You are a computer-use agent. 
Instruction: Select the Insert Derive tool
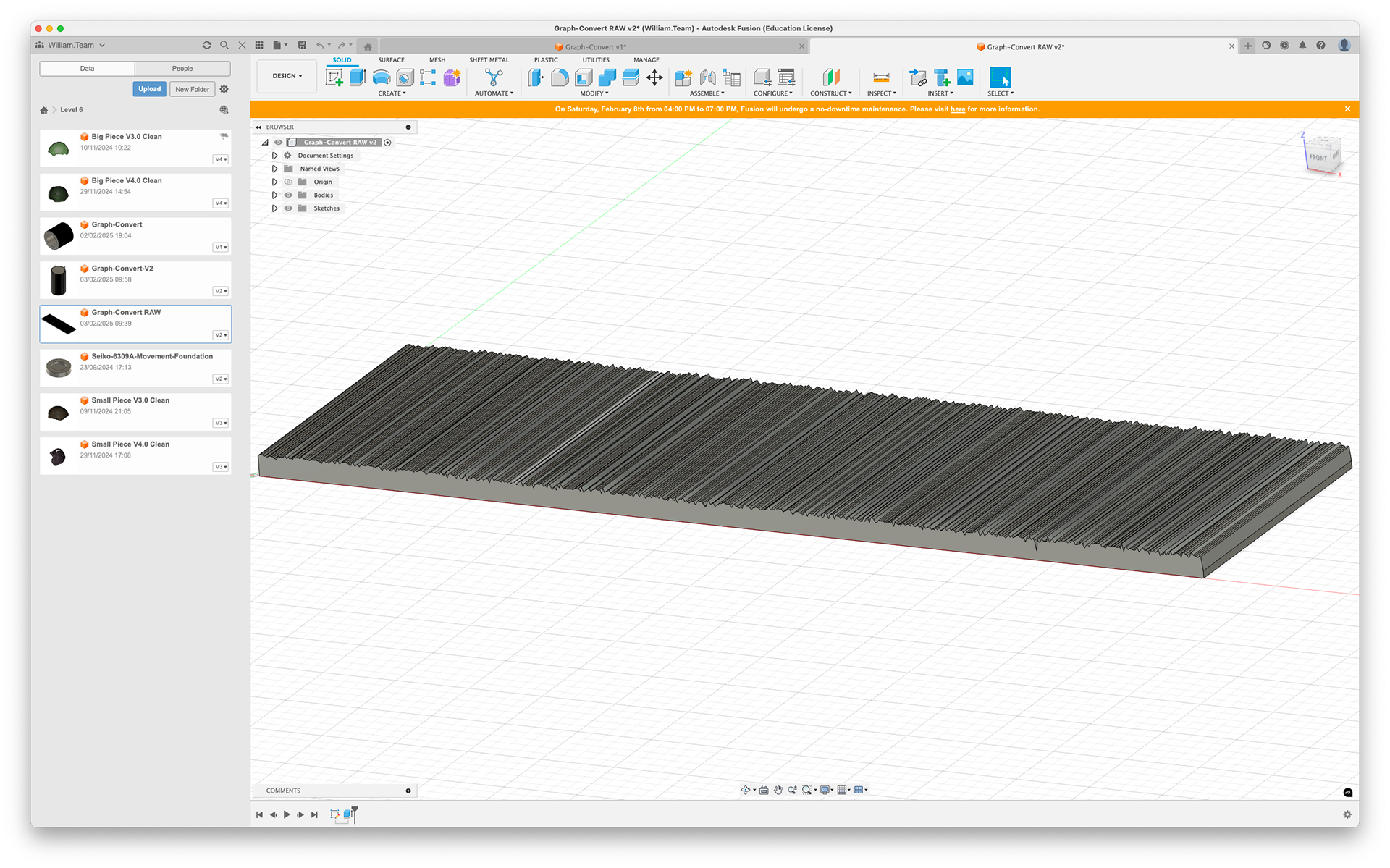coord(918,77)
